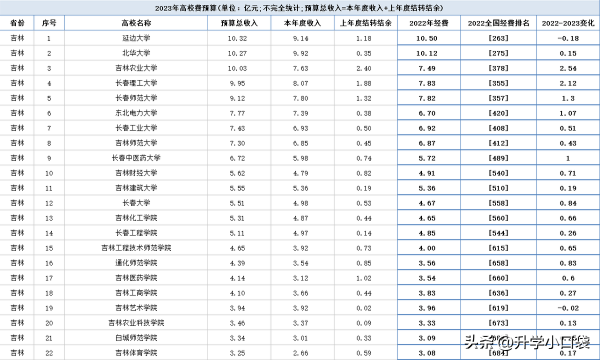This screenshot has width=600, height=360.
Task: Click the change value -0.18
Action: pyautogui.click(x=568, y=38)
